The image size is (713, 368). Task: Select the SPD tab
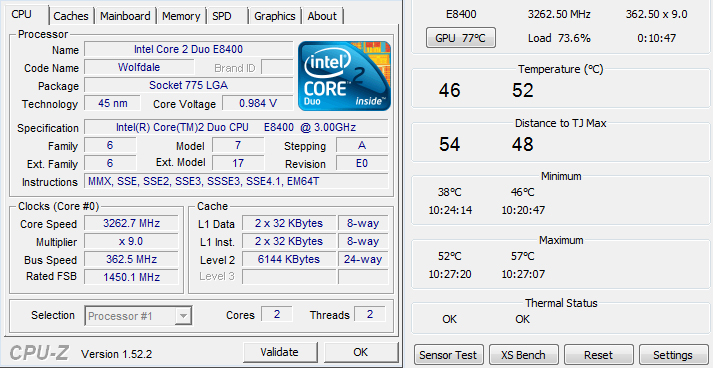[227, 16]
